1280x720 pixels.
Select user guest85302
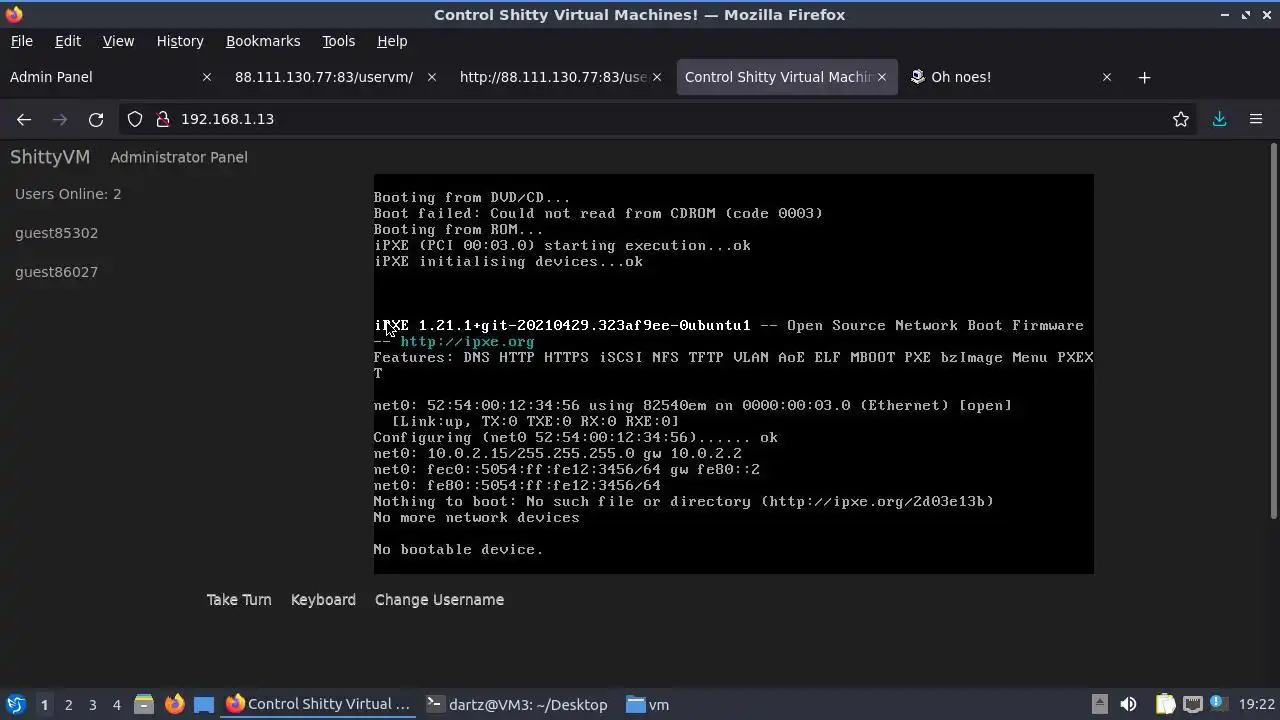point(56,233)
